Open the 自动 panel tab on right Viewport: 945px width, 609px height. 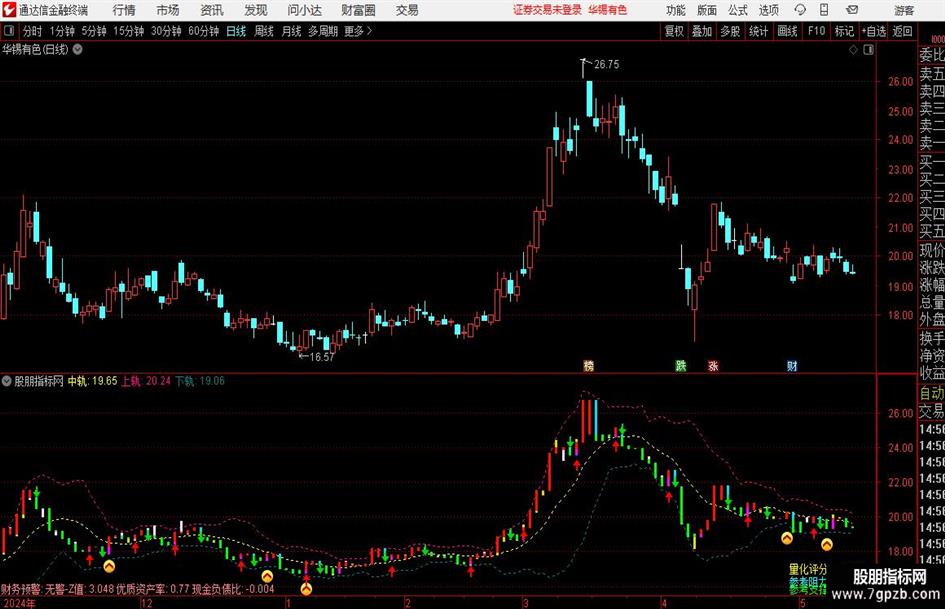[932, 393]
